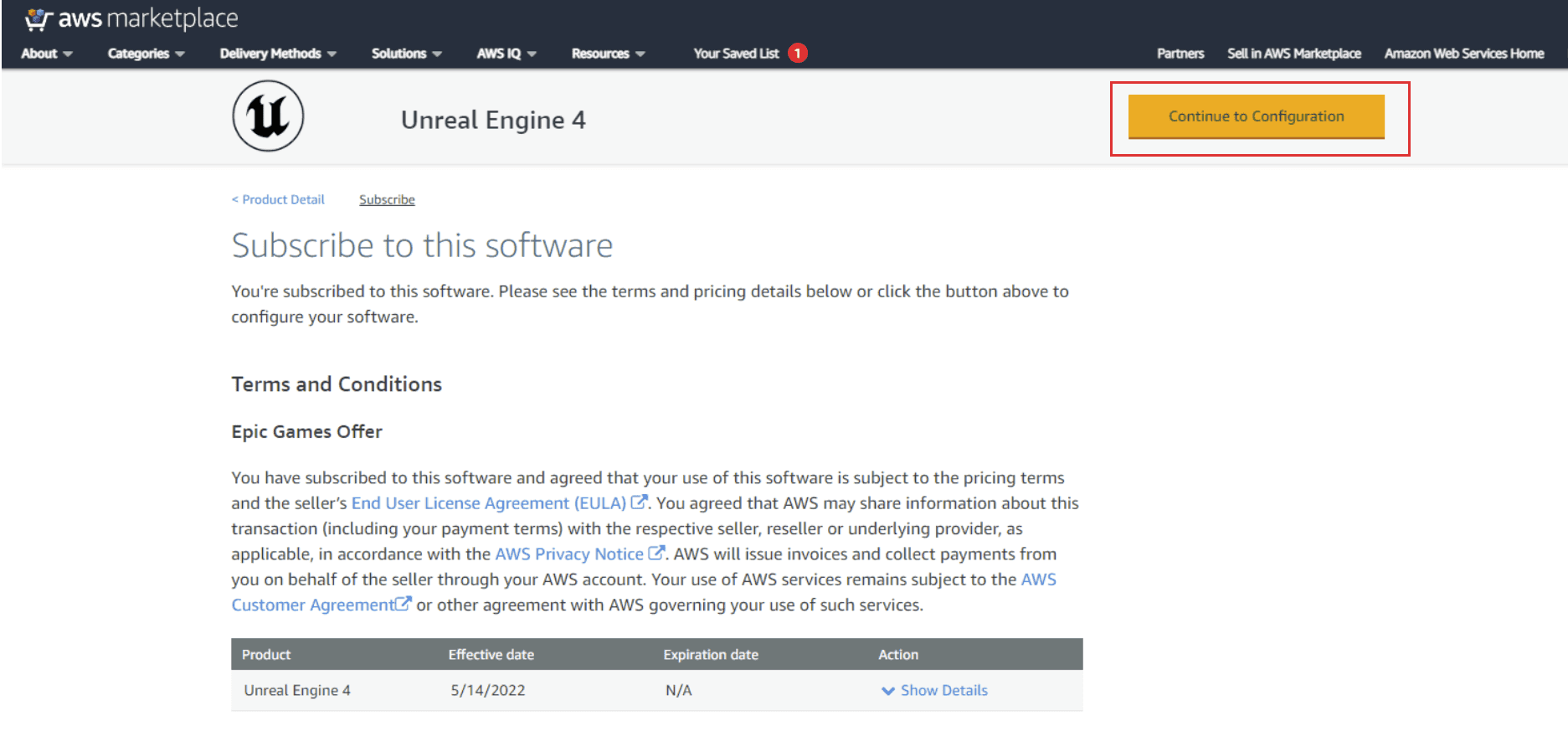Screen dimensions: 1568x752
Task: Open the AWS Privacy Notice link
Action: pos(569,554)
